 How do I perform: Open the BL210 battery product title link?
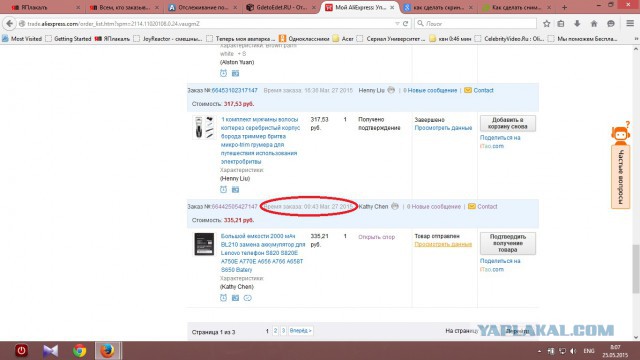pos(263,253)
